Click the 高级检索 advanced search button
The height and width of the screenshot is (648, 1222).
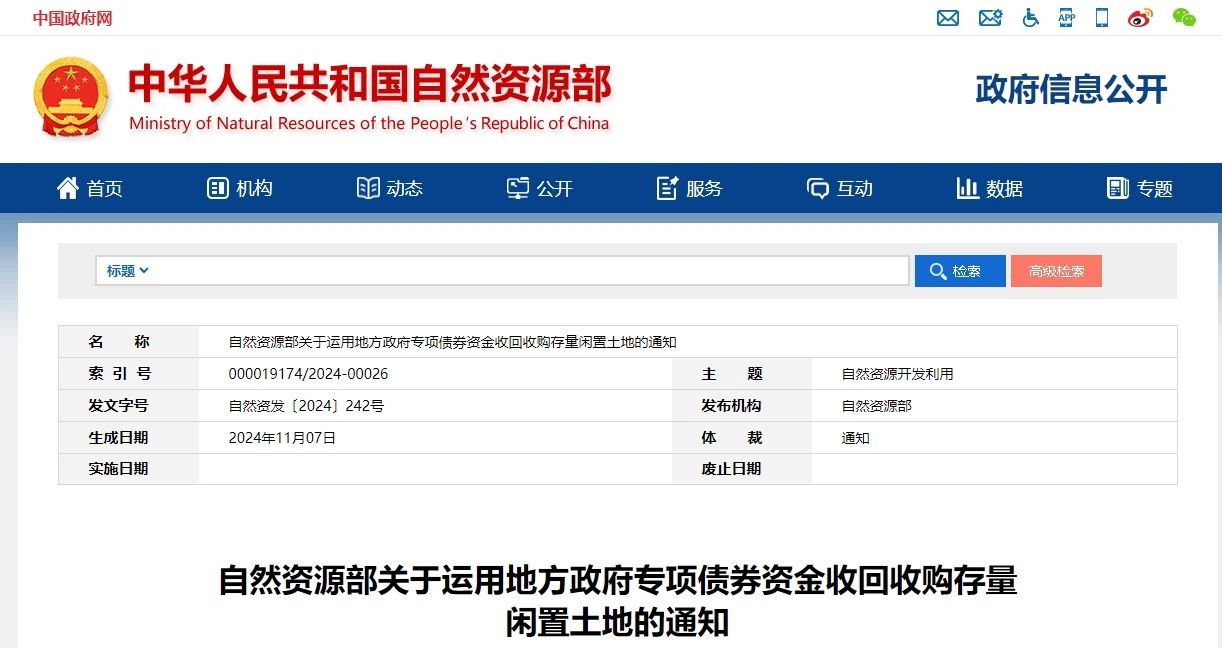pyautogui.click(x=1055, y=271)
